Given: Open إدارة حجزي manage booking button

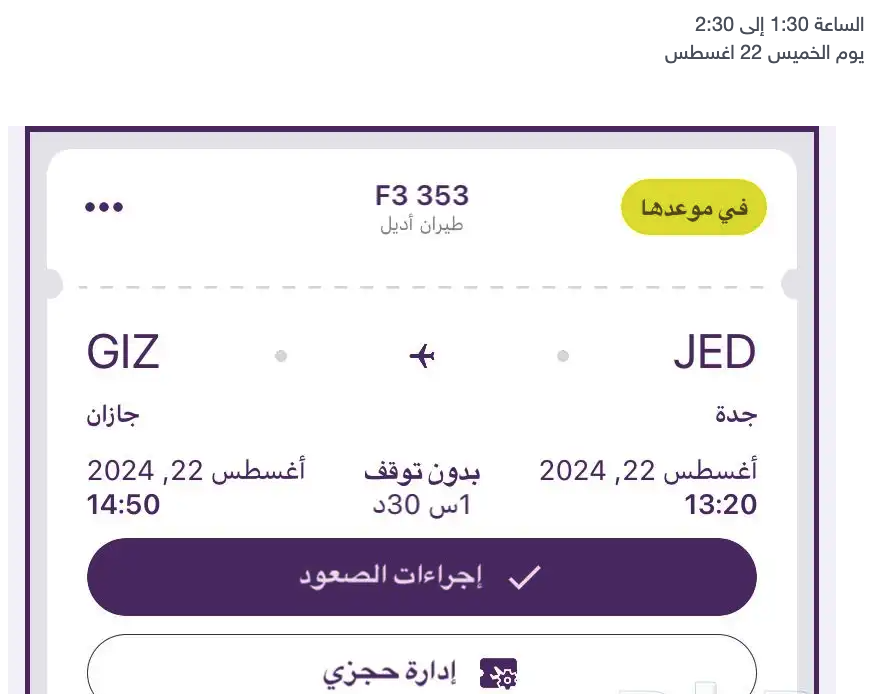Looking at the screenshot, I should coord(421,672).
